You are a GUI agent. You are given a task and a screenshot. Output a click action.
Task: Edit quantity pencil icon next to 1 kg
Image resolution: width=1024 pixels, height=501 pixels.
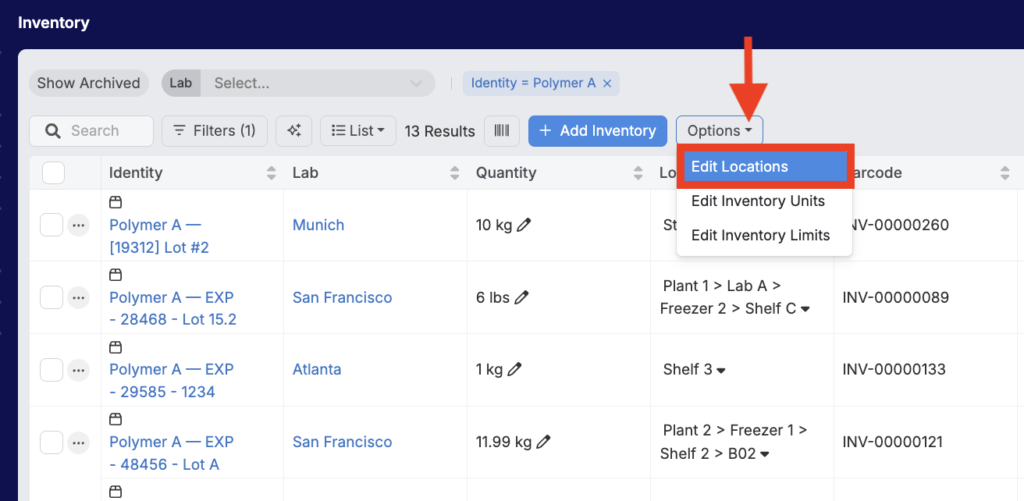[x=515, y=370]
